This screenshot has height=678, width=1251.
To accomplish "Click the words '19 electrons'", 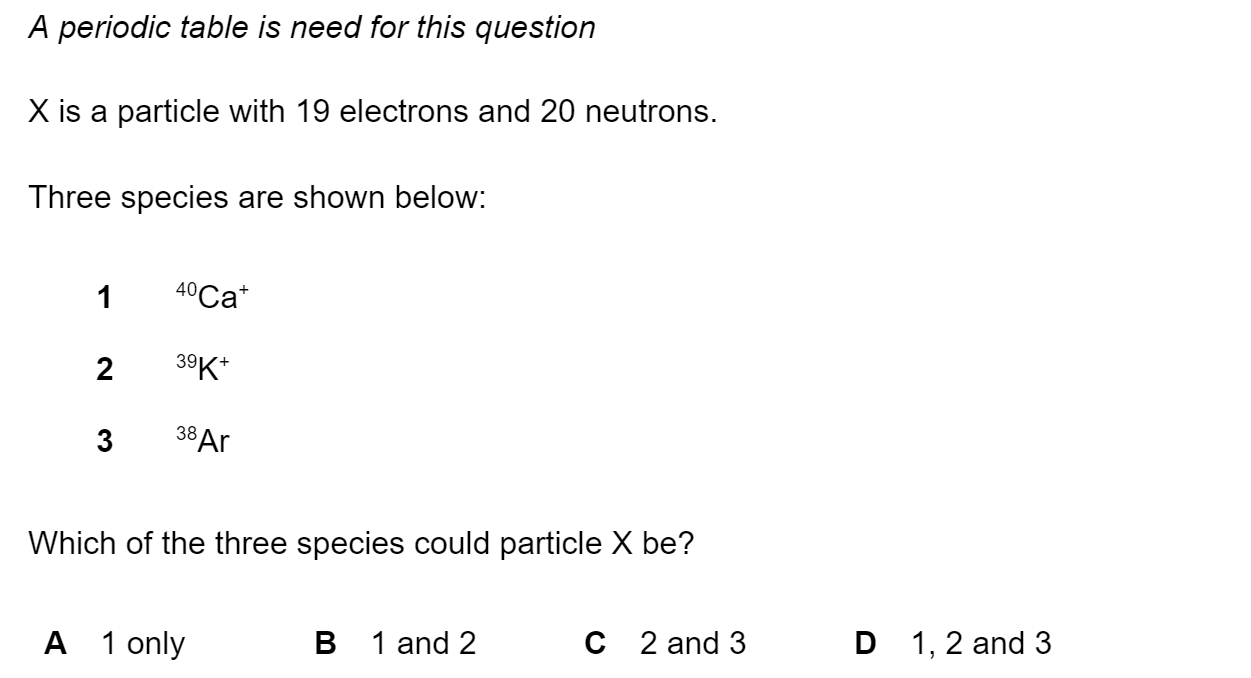I will (381, 112).
